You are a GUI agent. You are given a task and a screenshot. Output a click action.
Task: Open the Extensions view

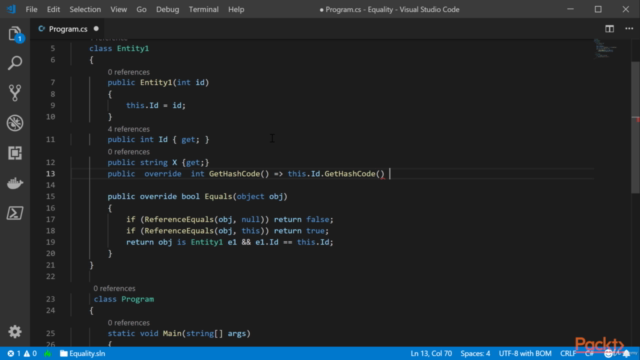click(x=15, y=153)
